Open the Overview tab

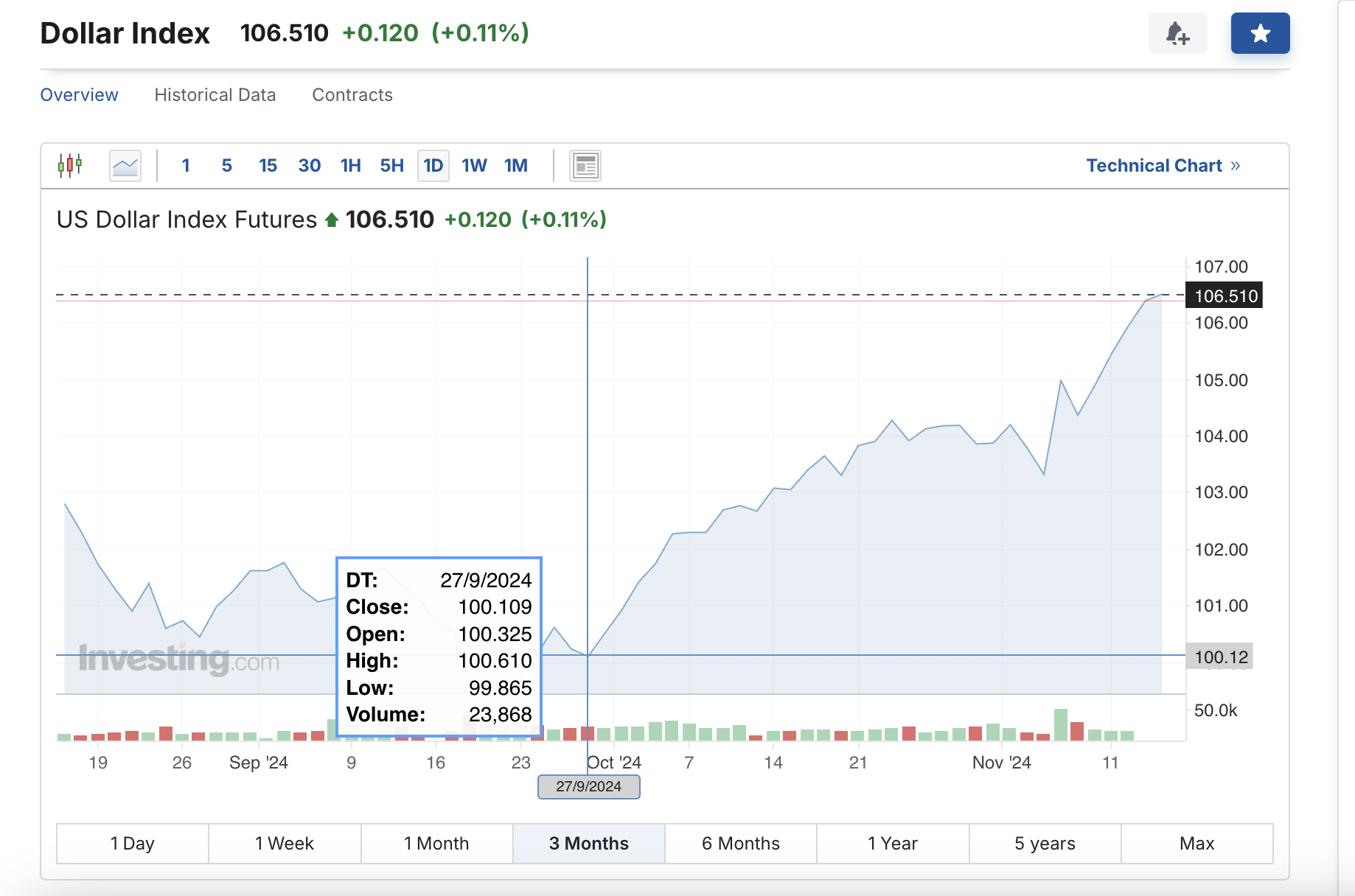[79, 95]
